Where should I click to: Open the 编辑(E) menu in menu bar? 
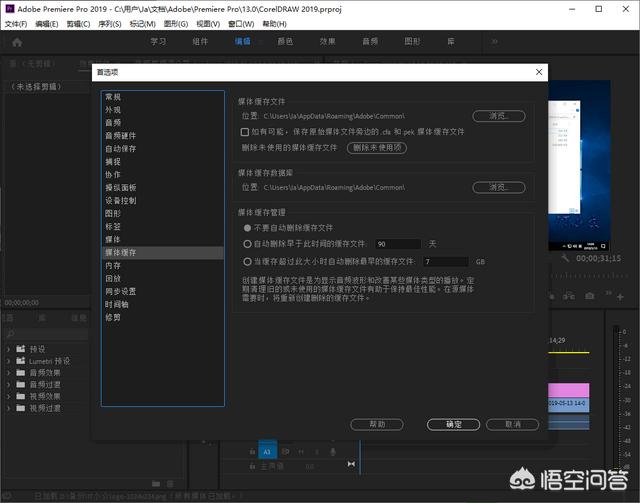tap(47, 24)
